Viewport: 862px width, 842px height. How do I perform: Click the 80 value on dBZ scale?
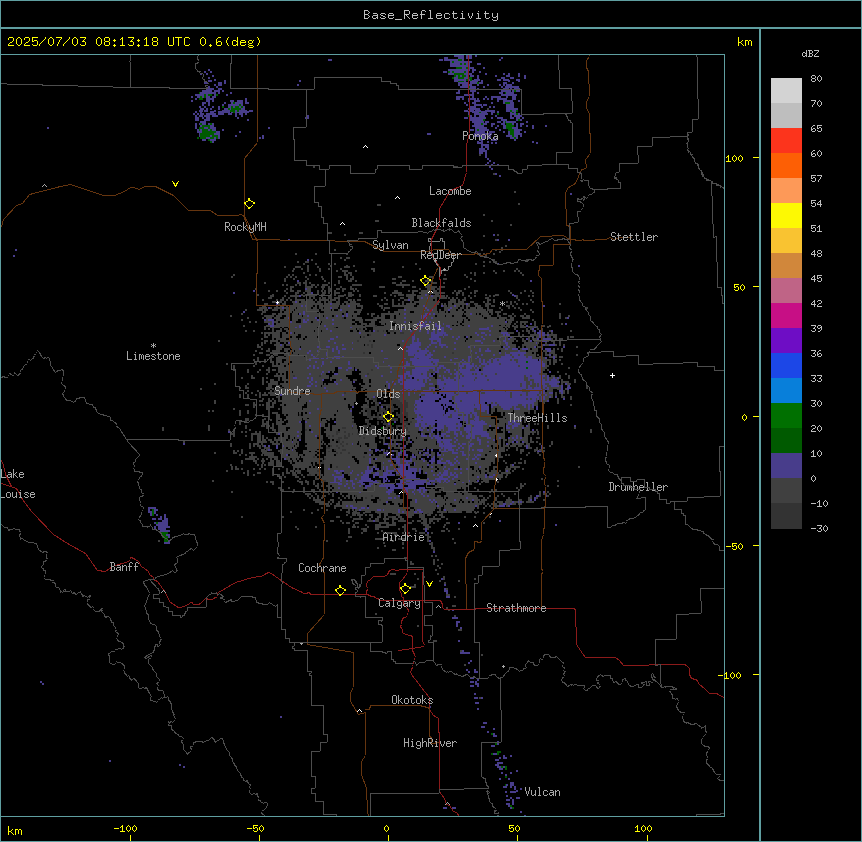pyautogui.click(x=816, y=79)
